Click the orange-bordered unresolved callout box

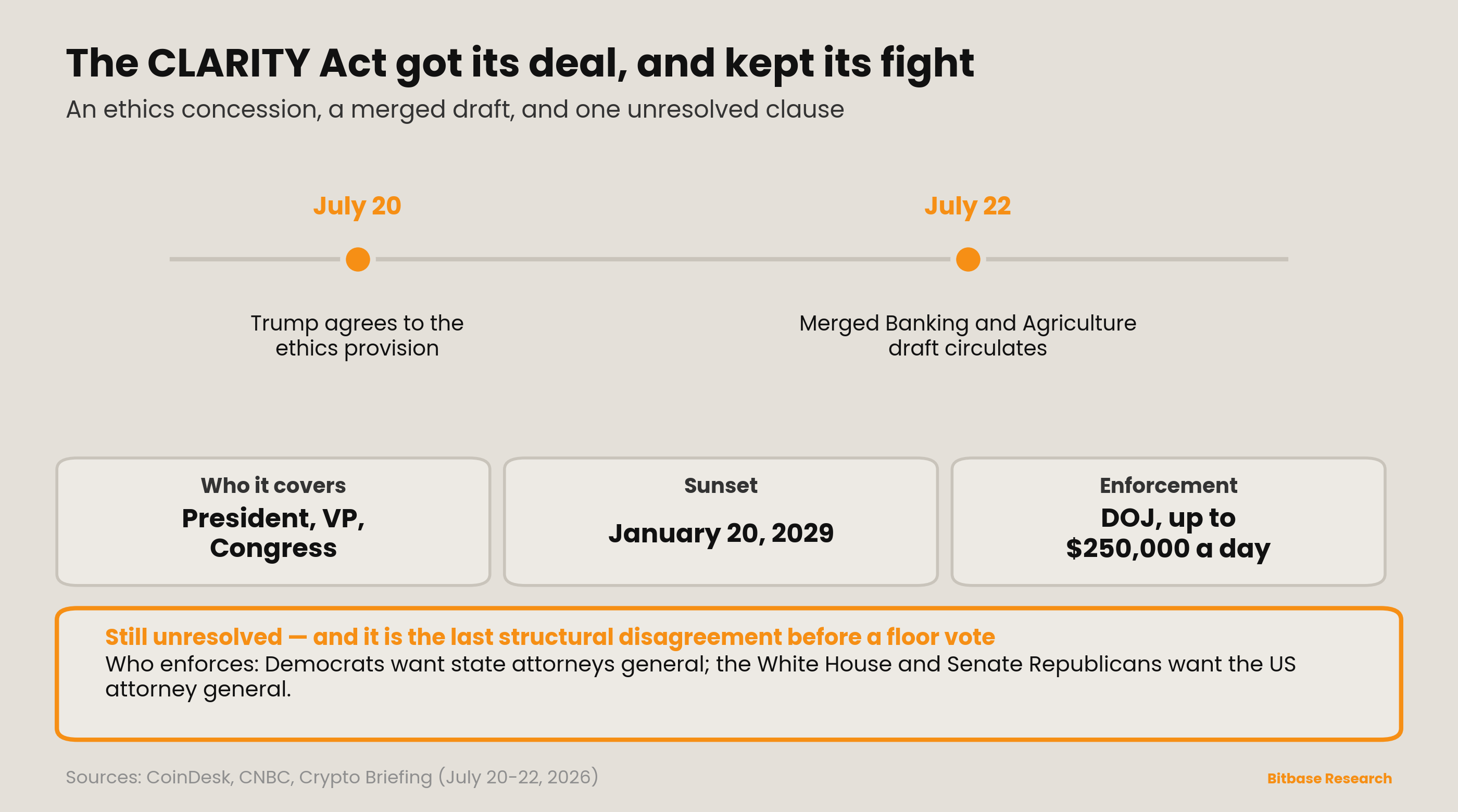[x=728, y=674]
